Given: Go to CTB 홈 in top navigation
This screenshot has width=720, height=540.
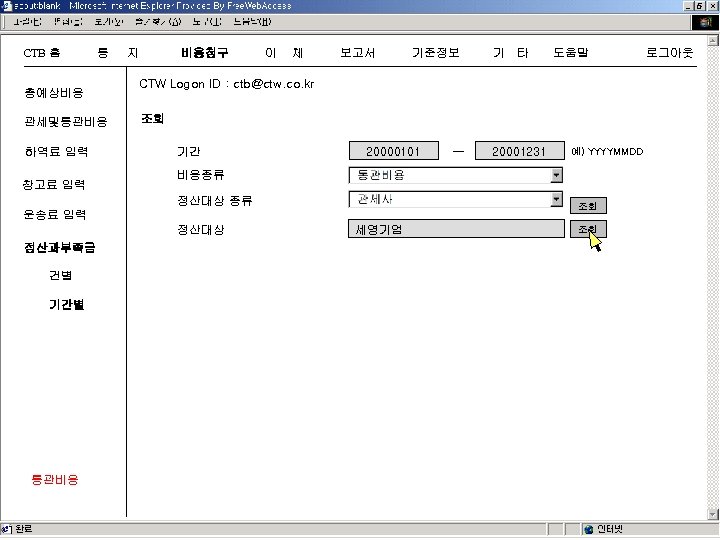Looking at the screenshot, I should point(42,53).
